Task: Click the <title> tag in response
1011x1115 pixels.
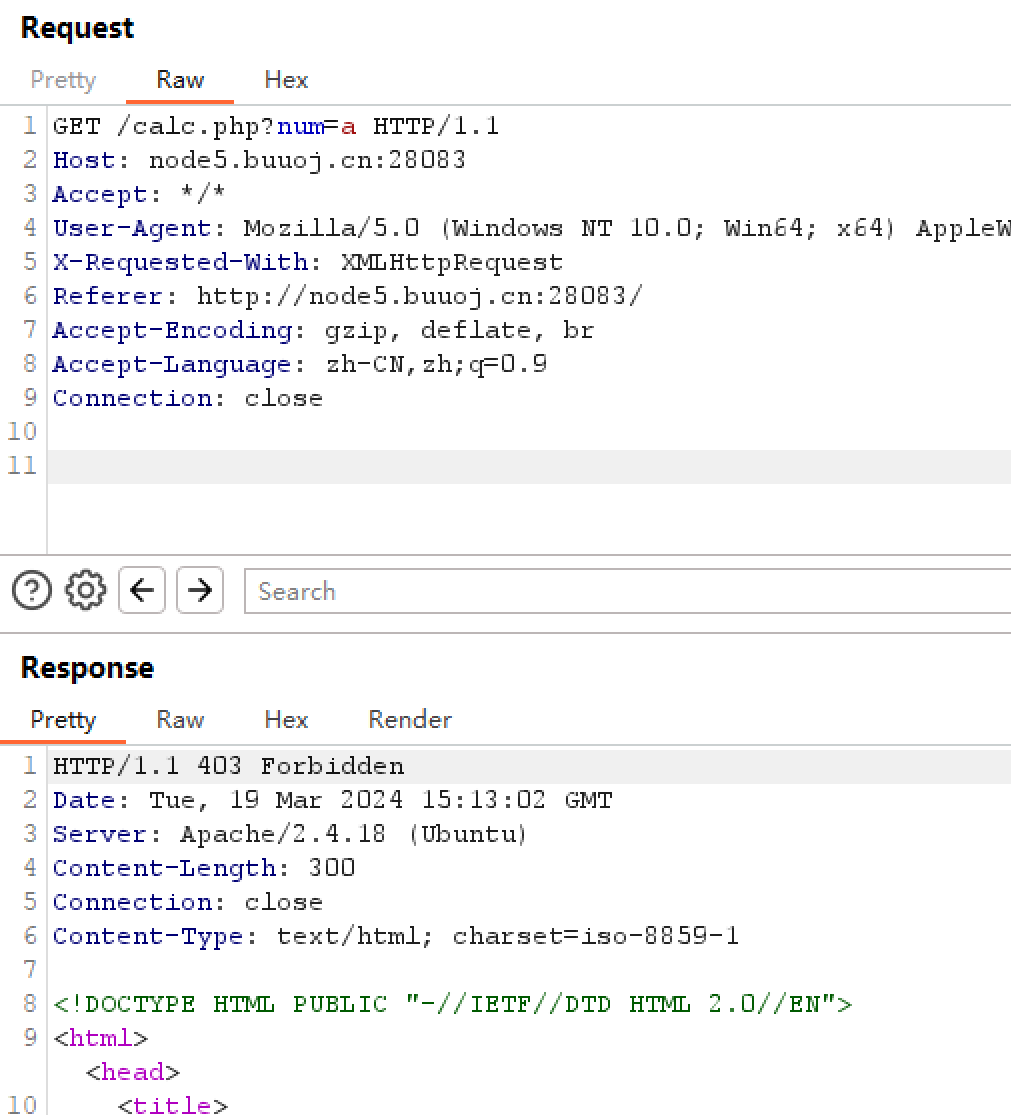Action: (x=173, y=1105)
